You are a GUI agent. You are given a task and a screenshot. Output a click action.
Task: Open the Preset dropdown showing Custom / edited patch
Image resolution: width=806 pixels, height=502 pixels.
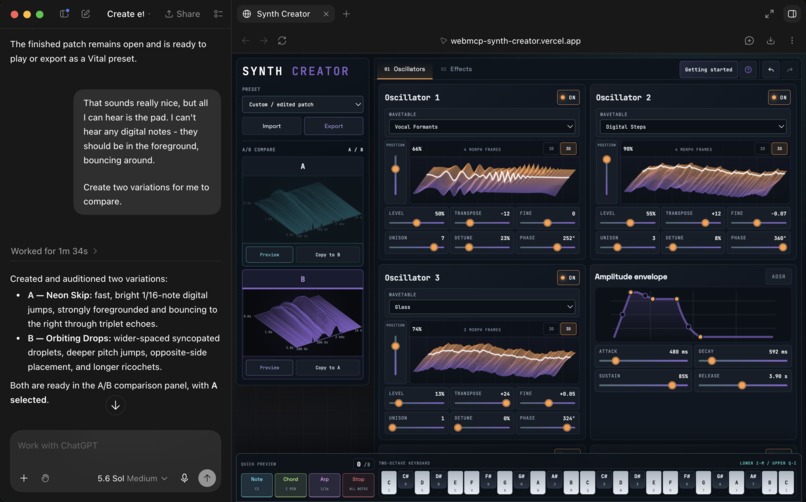[x=303, y=104]
